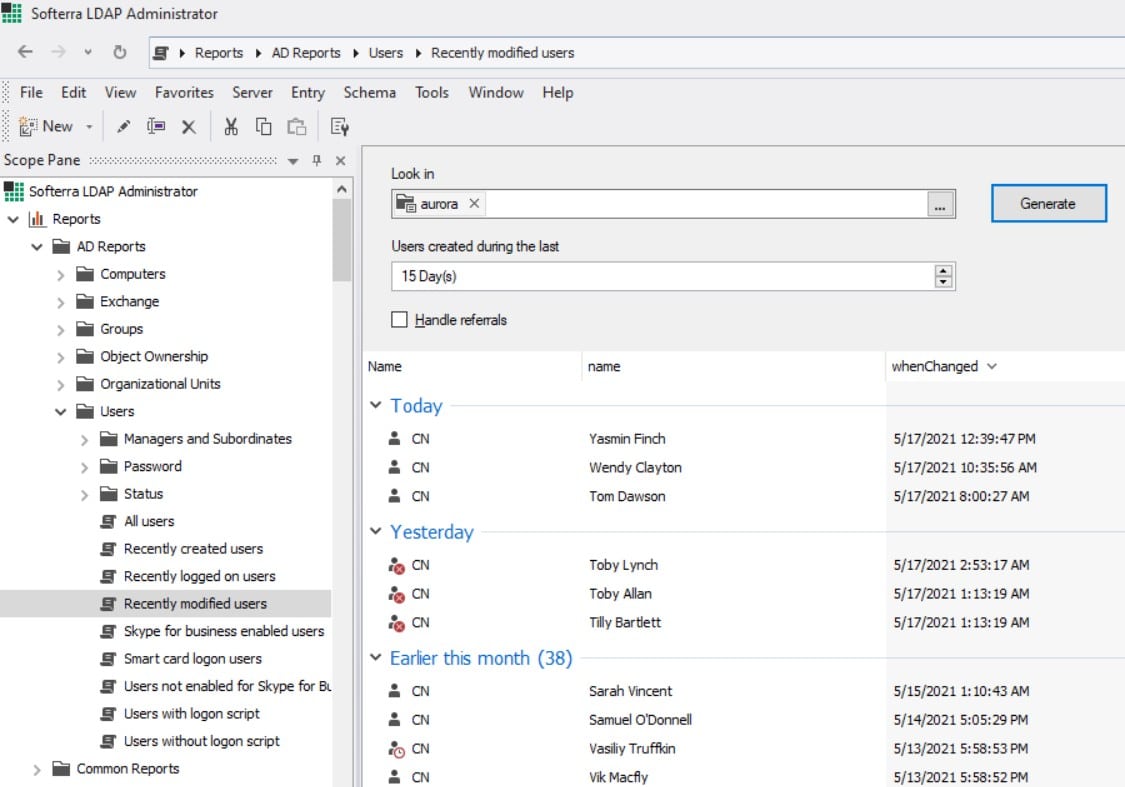The width and height of the screenshot is (1125, 787).
Task: Click the Look in browse ellipsis button
Action: pos(940,205)
